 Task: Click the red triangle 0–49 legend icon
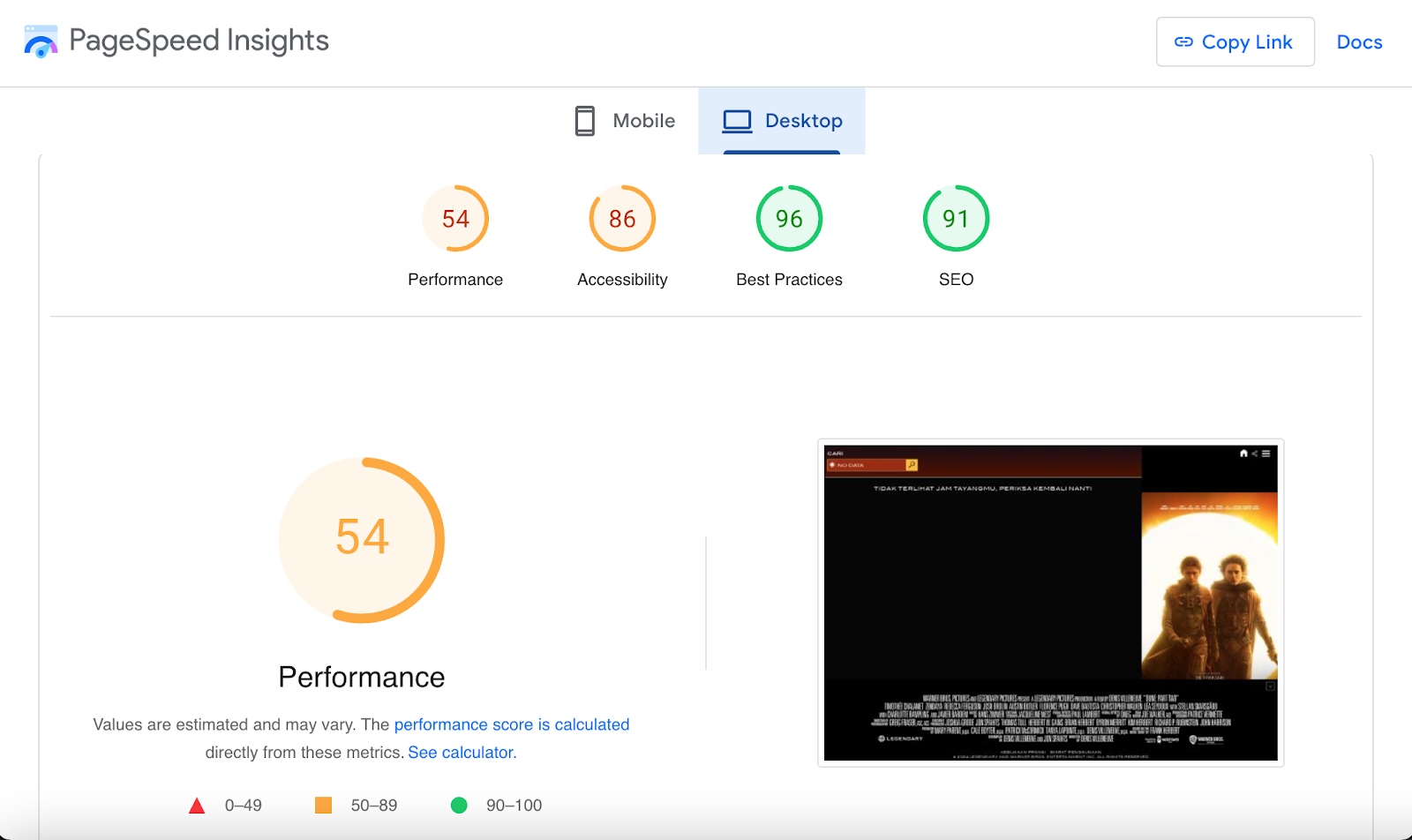coord(197,806)
